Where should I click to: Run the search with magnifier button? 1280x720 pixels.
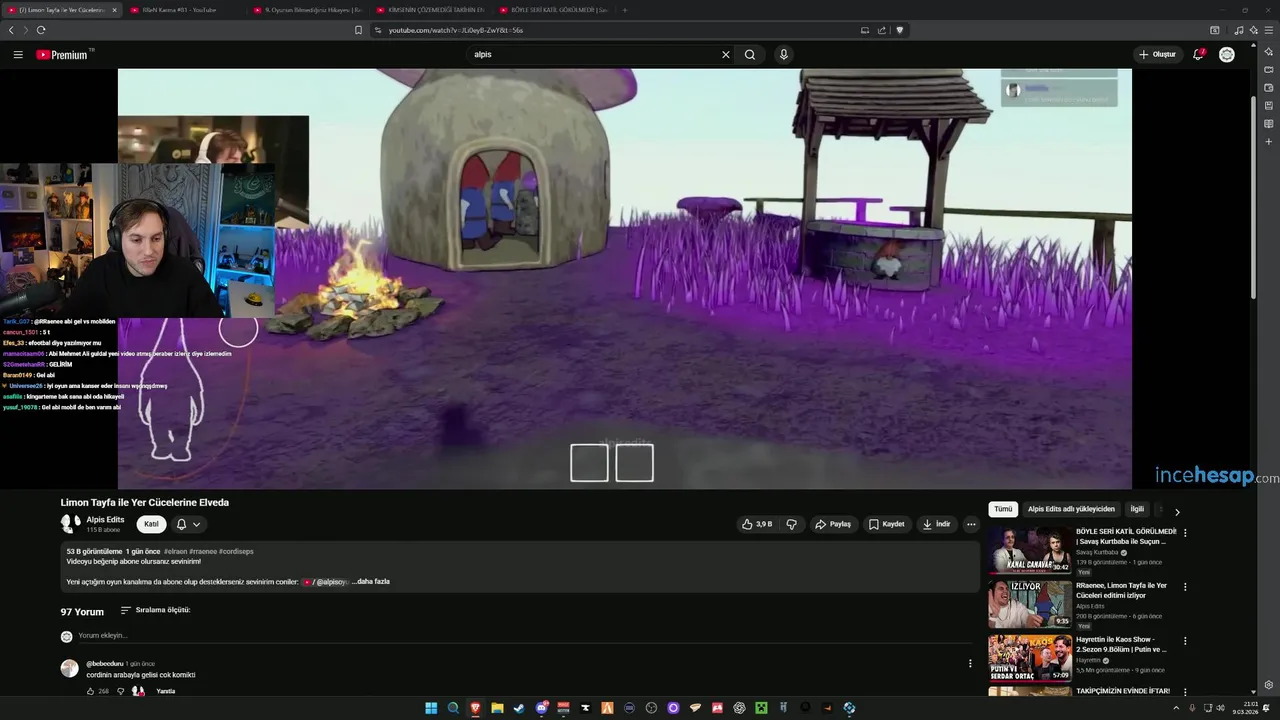coord(750,55)
